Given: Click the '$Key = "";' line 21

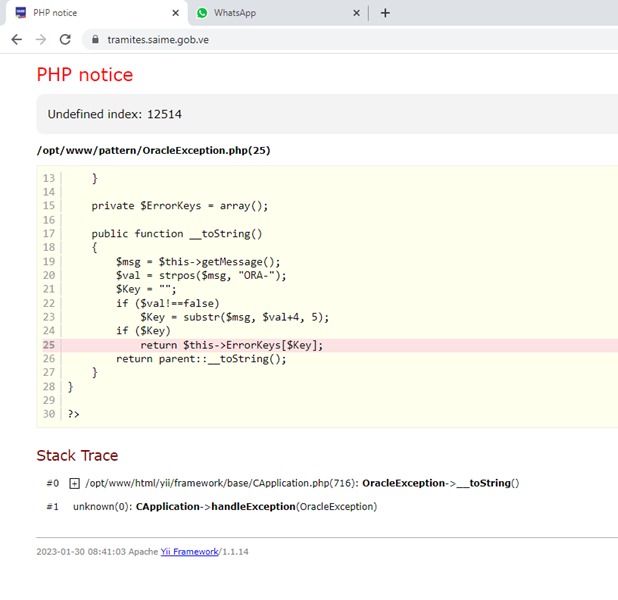Looking at the screenshot, I should (146, 289).
